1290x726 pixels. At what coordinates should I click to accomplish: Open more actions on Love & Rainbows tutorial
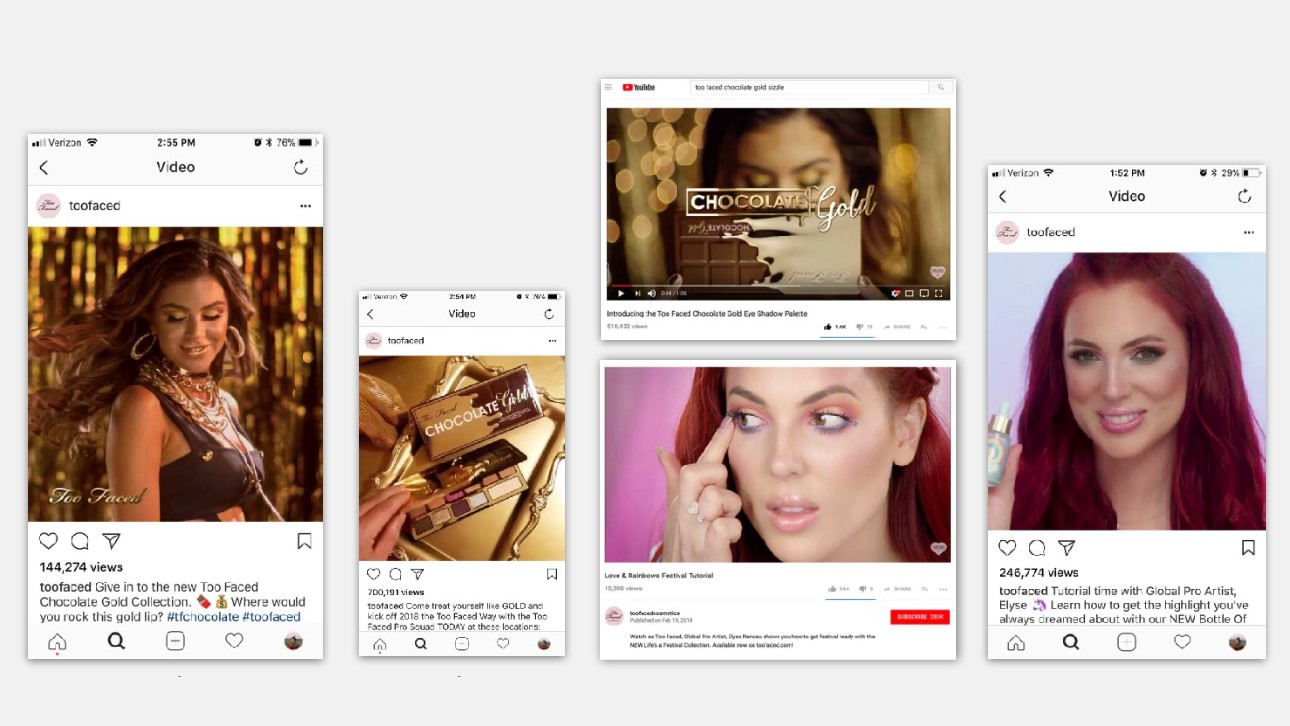pos(943,589)
